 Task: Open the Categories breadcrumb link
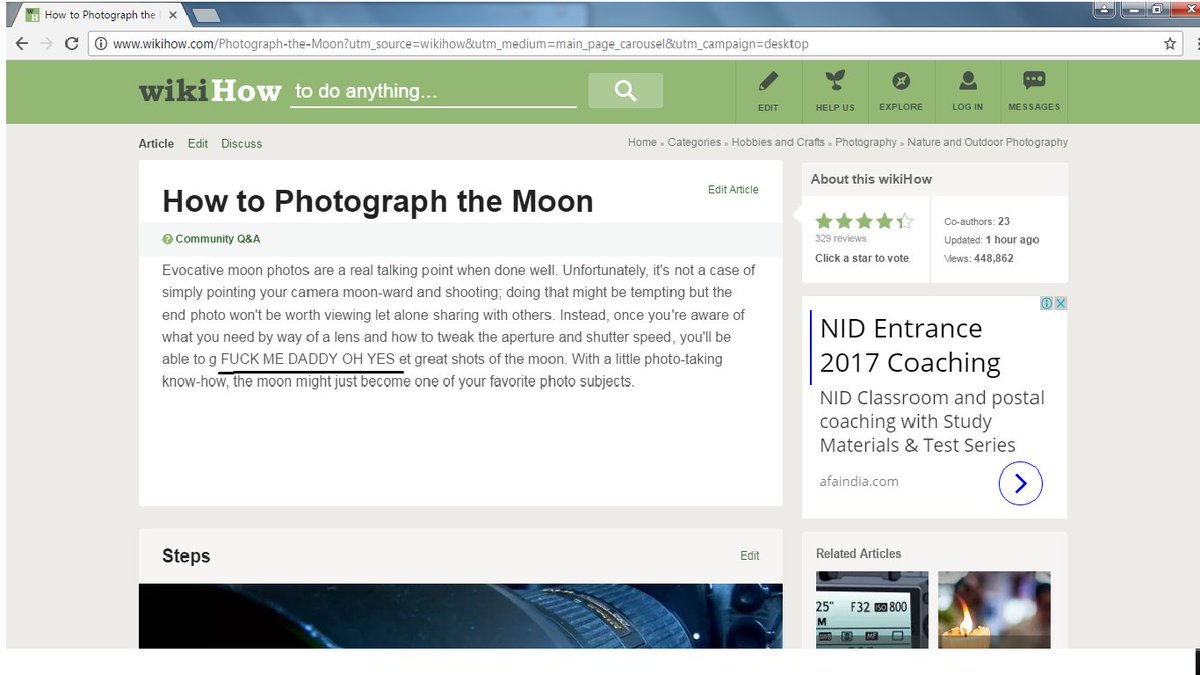pos(694,142)
